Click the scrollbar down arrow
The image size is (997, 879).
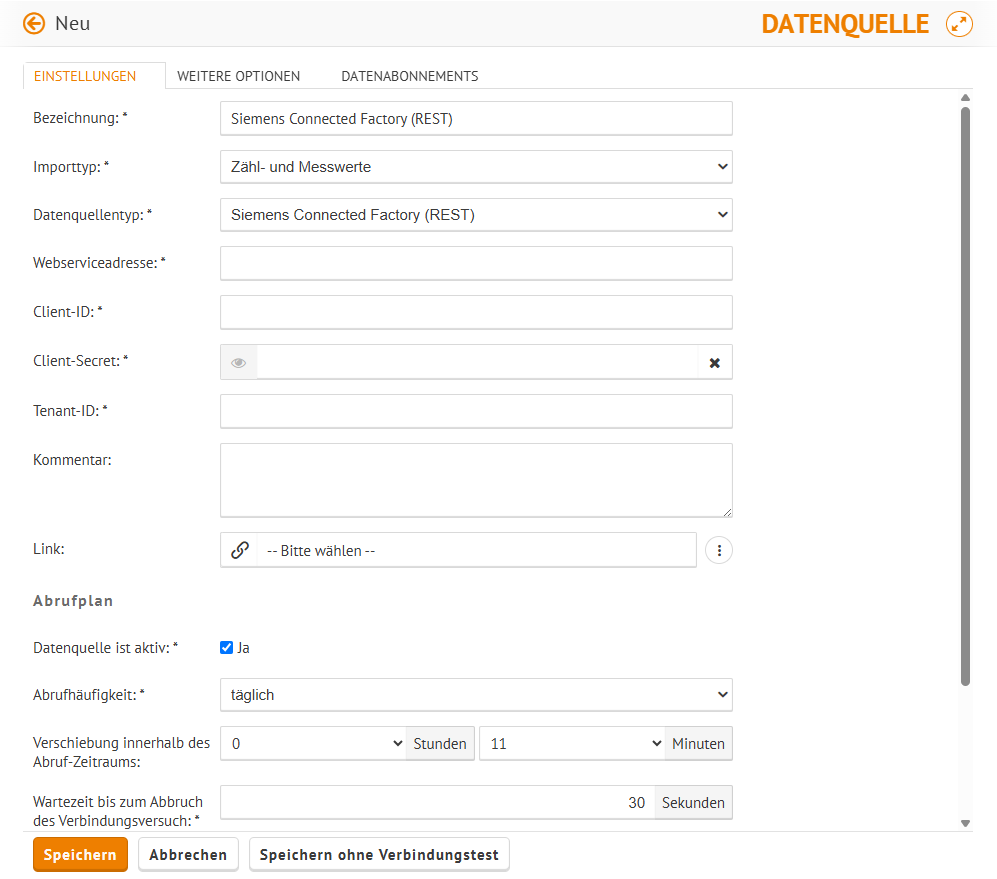pyautogui.click(x=965, y=823)
